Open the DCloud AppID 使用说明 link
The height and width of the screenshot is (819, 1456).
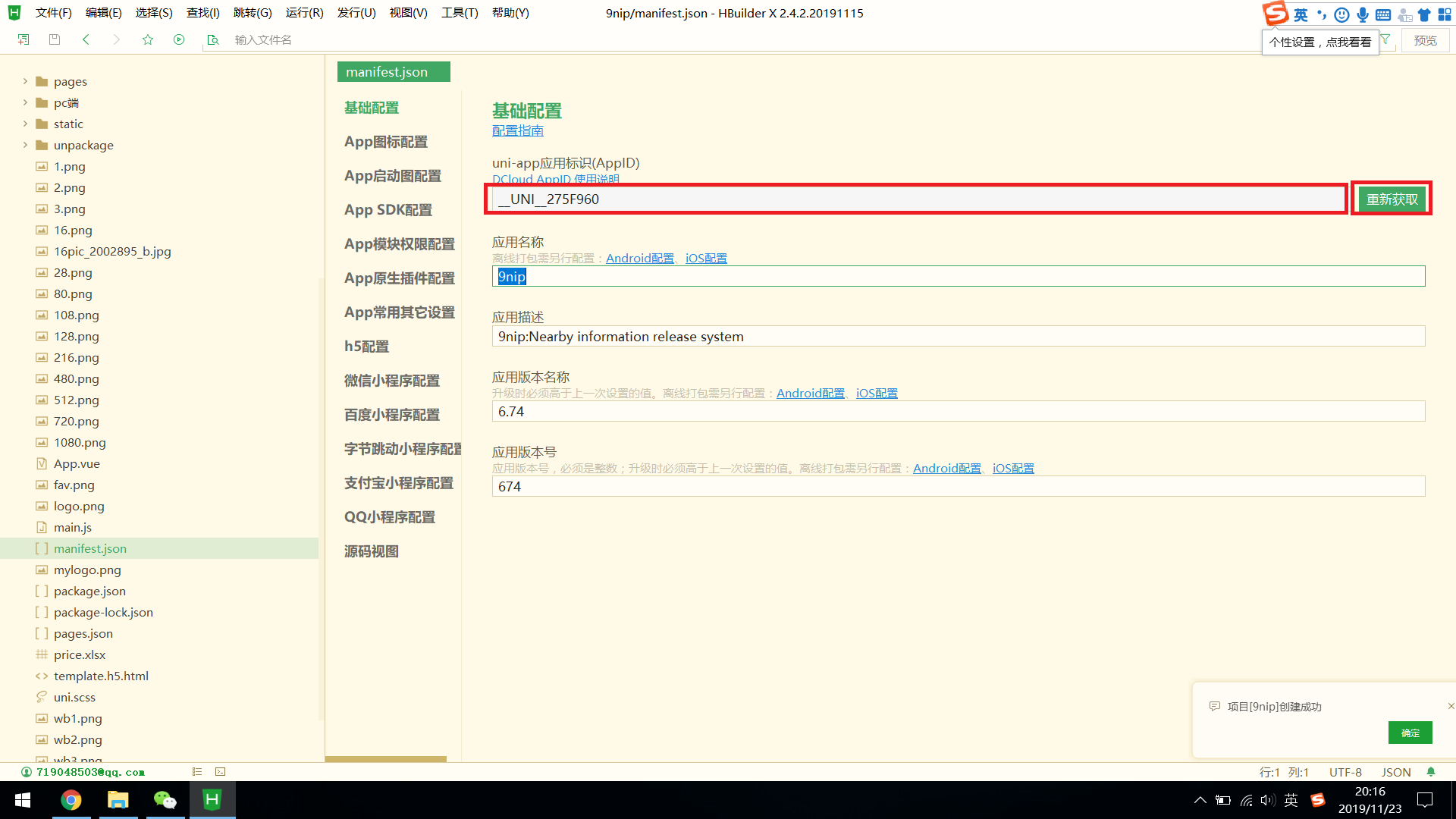pyautogui.click(x=556, y=179)
